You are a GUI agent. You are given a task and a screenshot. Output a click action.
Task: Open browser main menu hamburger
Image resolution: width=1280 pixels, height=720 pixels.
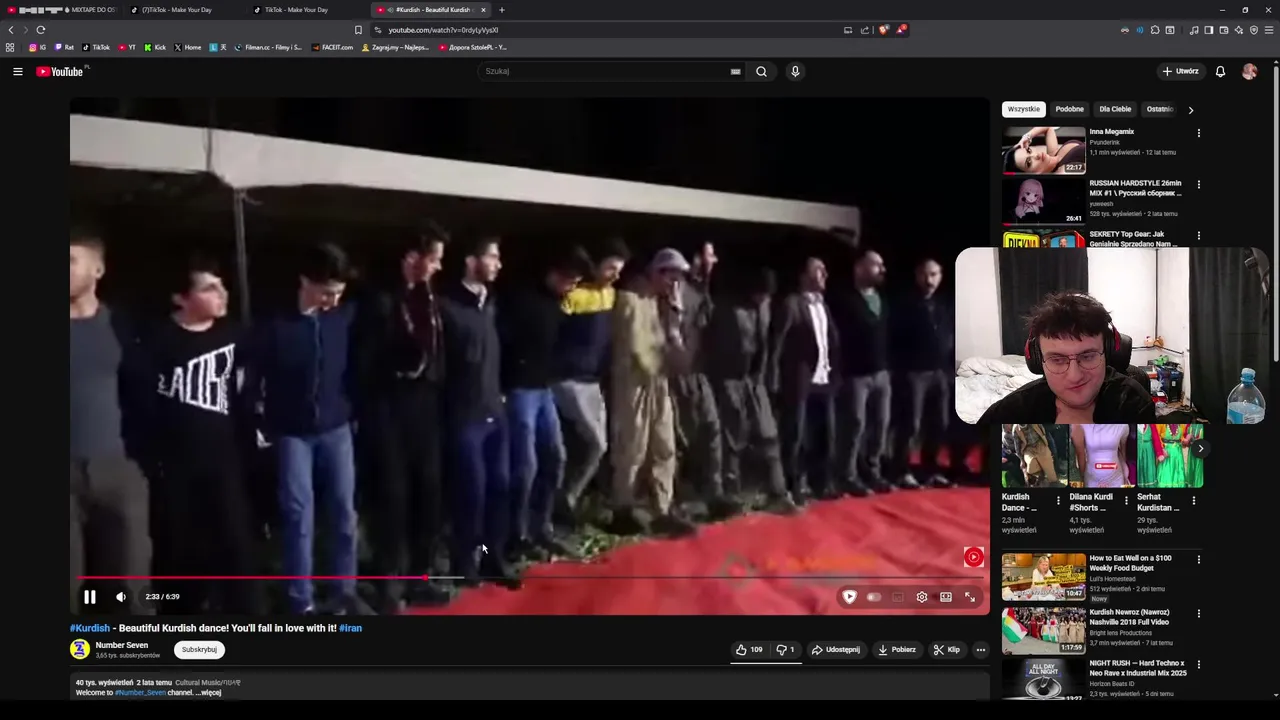point(1269,30)
